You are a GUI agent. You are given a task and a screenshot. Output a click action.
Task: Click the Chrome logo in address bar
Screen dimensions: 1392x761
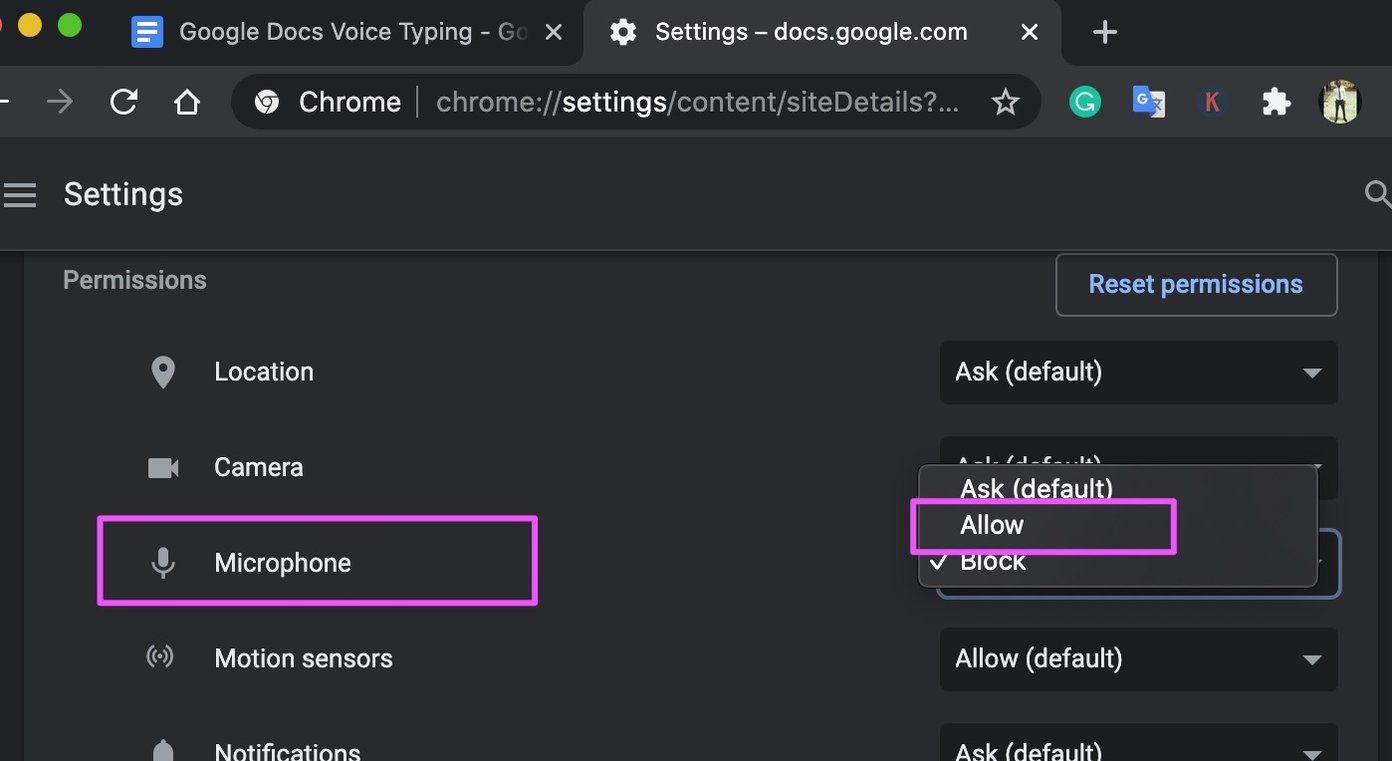(266, 102)
